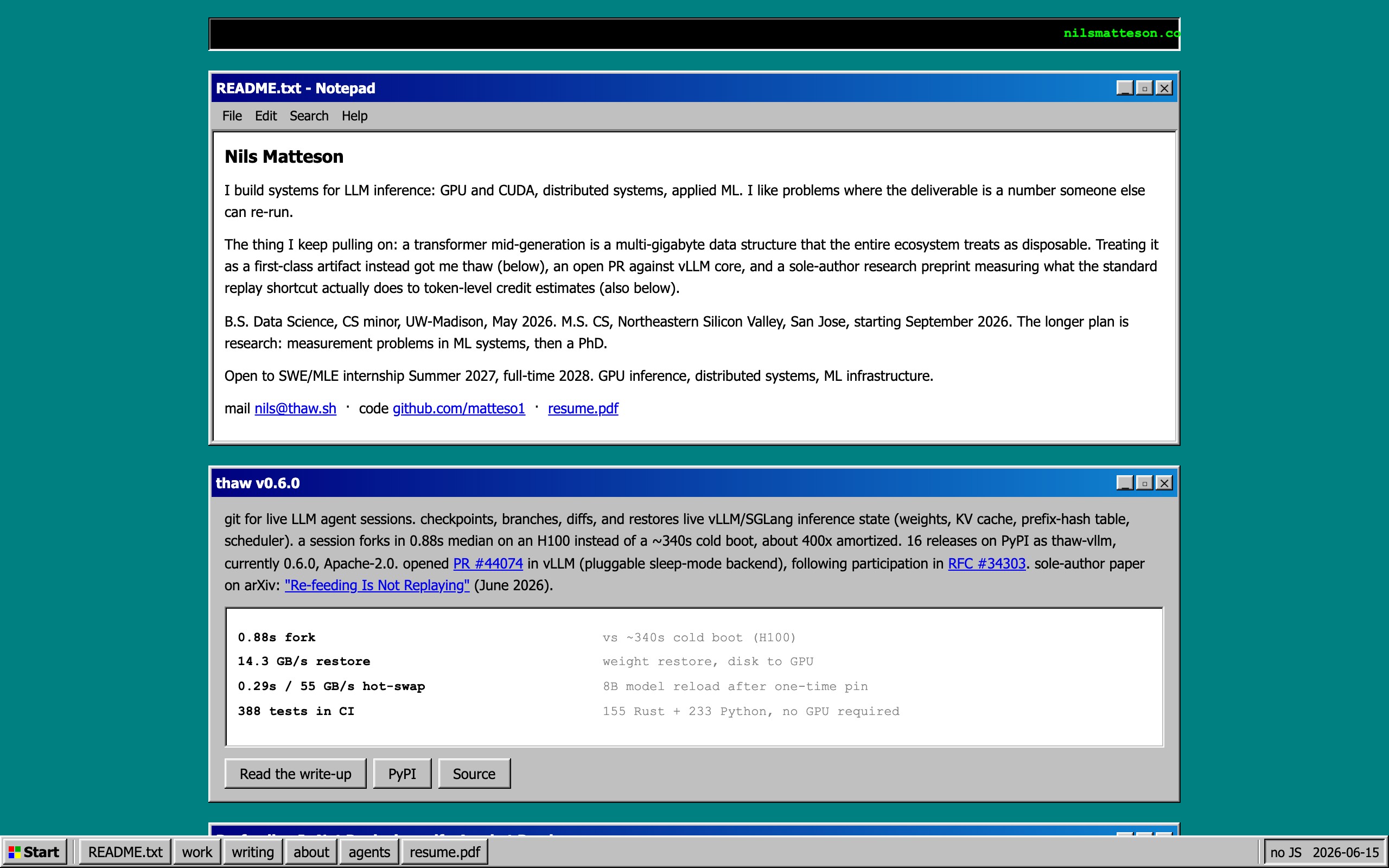1389x868 pixels.
Task: Click the Source button
Action: (474, 774)
